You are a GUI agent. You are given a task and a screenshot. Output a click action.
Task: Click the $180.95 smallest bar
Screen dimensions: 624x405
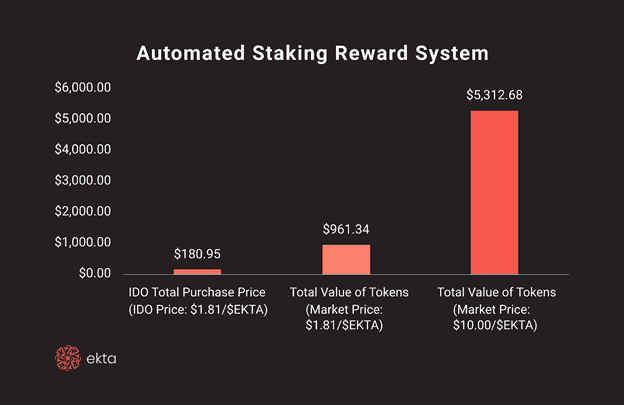tap(197, 272)
